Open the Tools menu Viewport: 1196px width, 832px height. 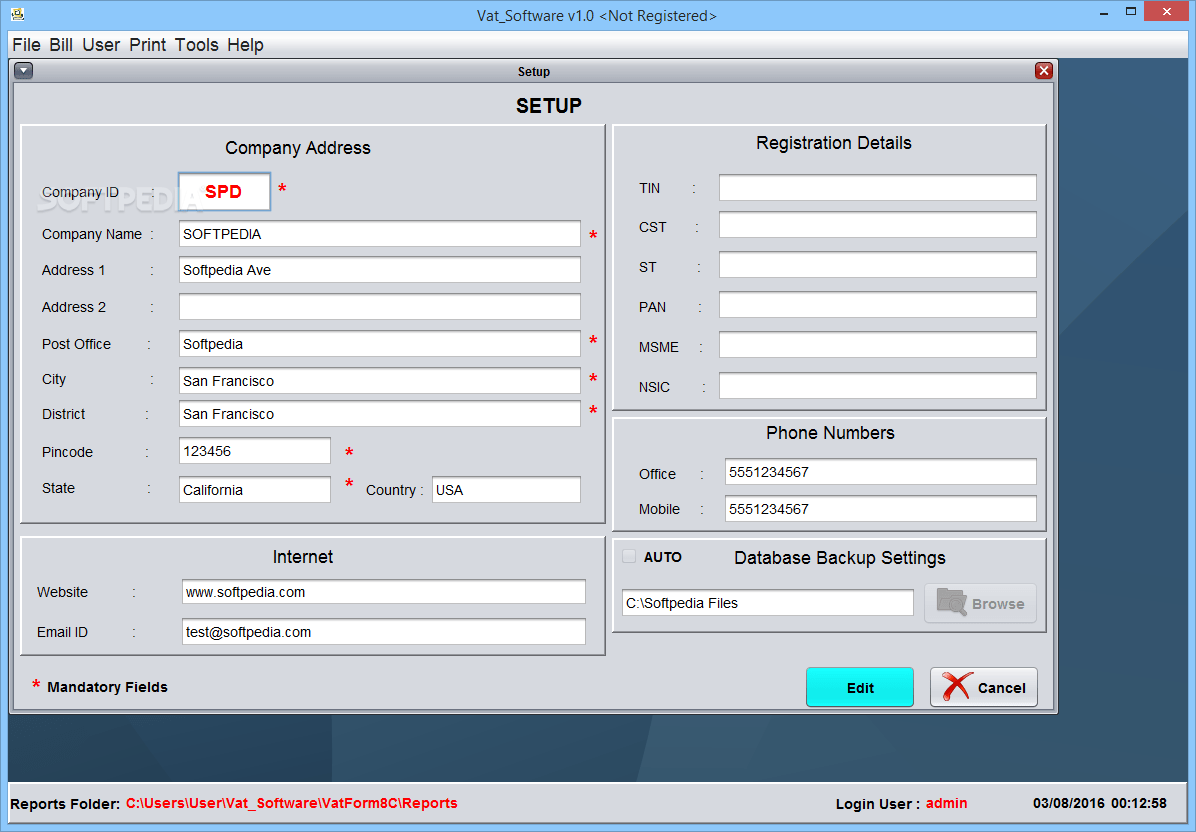(196, 45)
